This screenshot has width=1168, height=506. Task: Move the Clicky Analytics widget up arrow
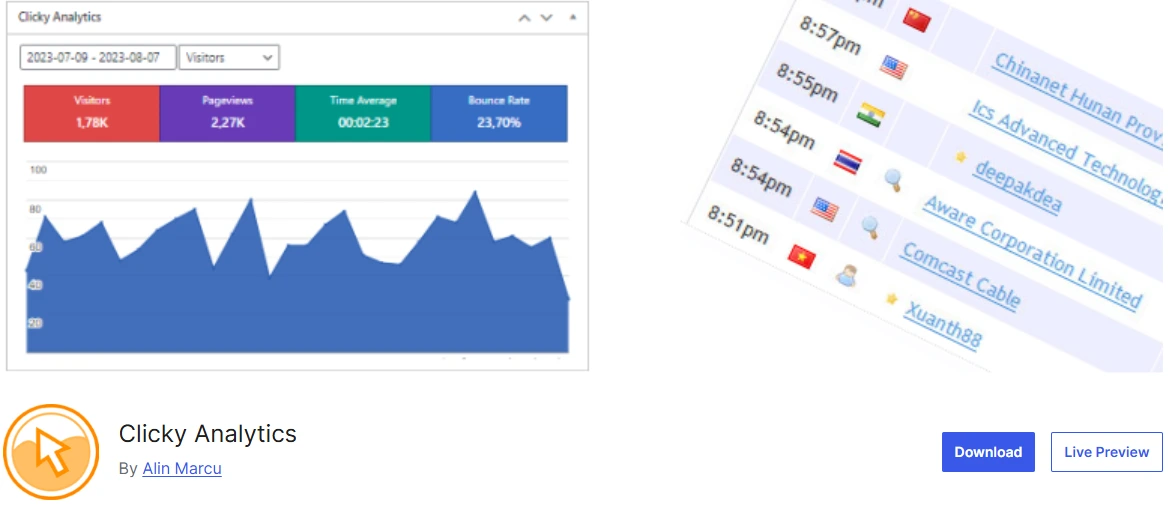point(524,18)
